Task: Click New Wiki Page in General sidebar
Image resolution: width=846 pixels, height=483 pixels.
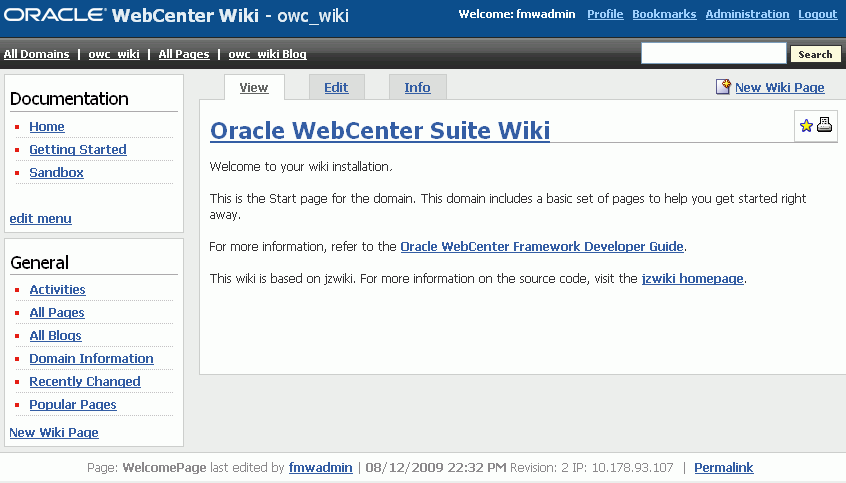Action: [54, 433]
